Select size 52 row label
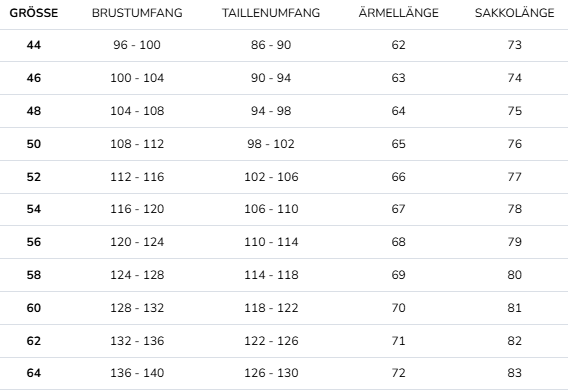568x391 pixels. (34, 177)
